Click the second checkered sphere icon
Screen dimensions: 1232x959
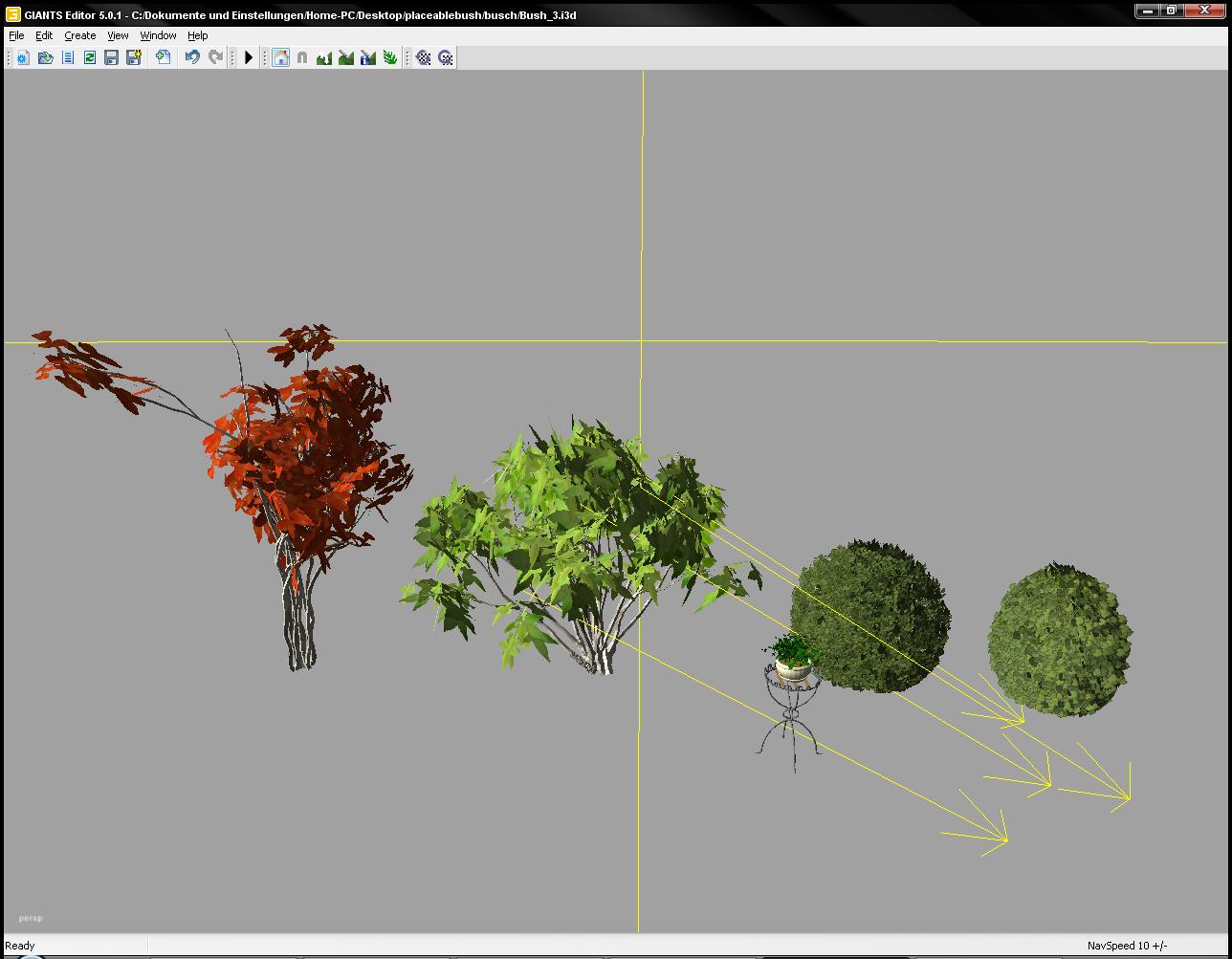click(x=446, y=57)
